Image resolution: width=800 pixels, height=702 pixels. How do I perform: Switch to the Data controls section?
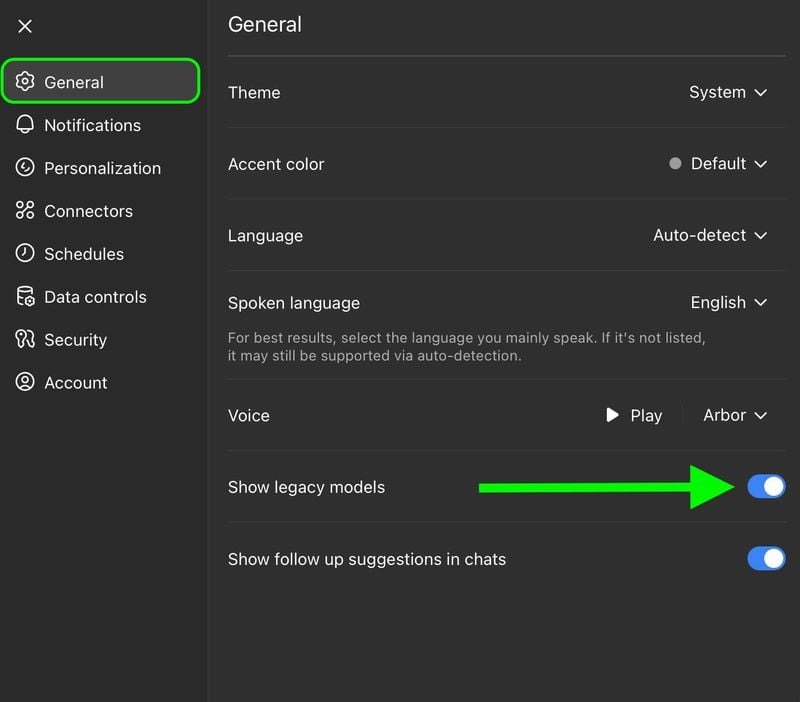95,297
